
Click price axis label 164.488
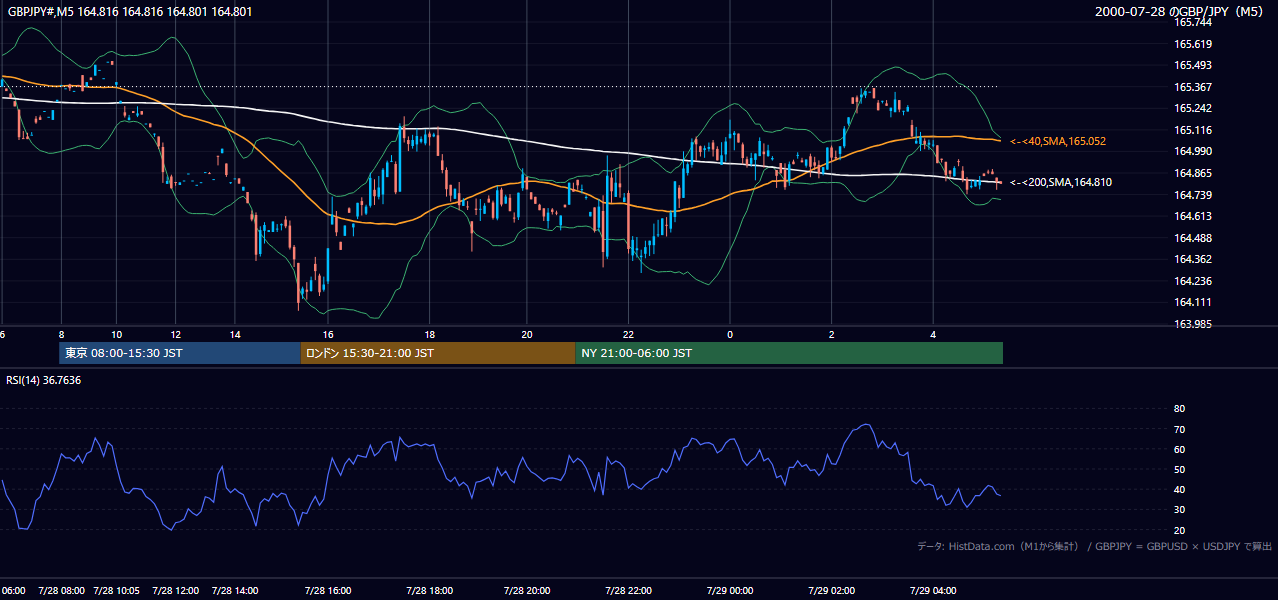click(1192, 238)
